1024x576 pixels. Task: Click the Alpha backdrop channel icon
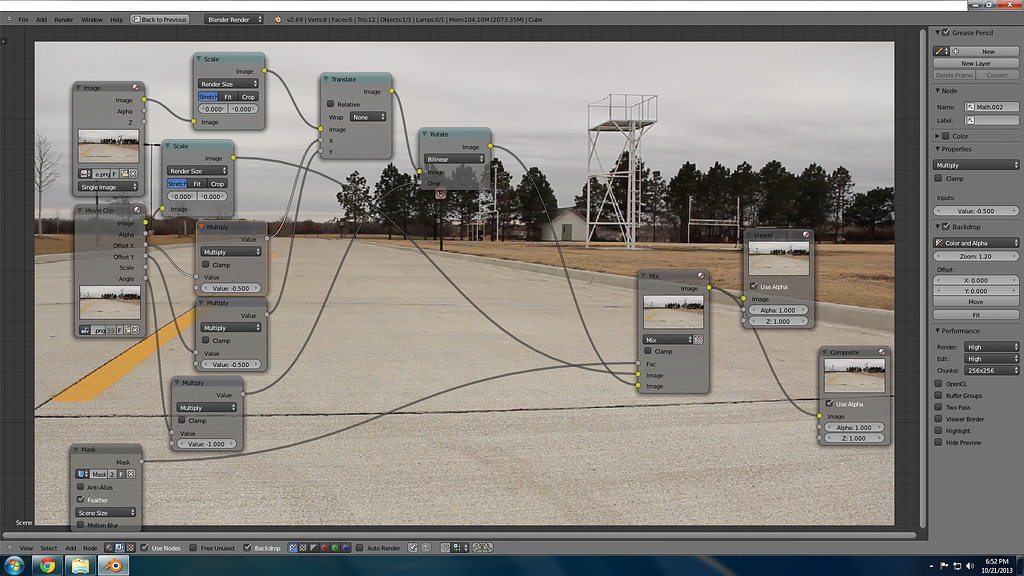point(313,548)
